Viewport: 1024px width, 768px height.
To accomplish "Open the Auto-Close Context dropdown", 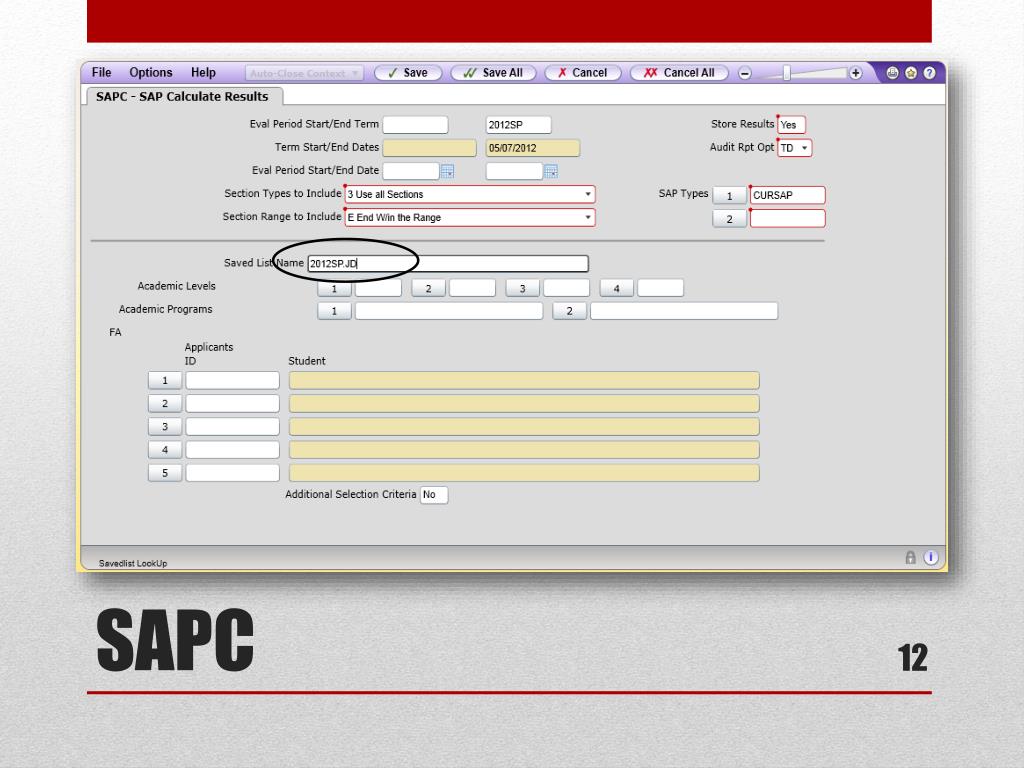I will pyautogui.click(x=304, y=73).
